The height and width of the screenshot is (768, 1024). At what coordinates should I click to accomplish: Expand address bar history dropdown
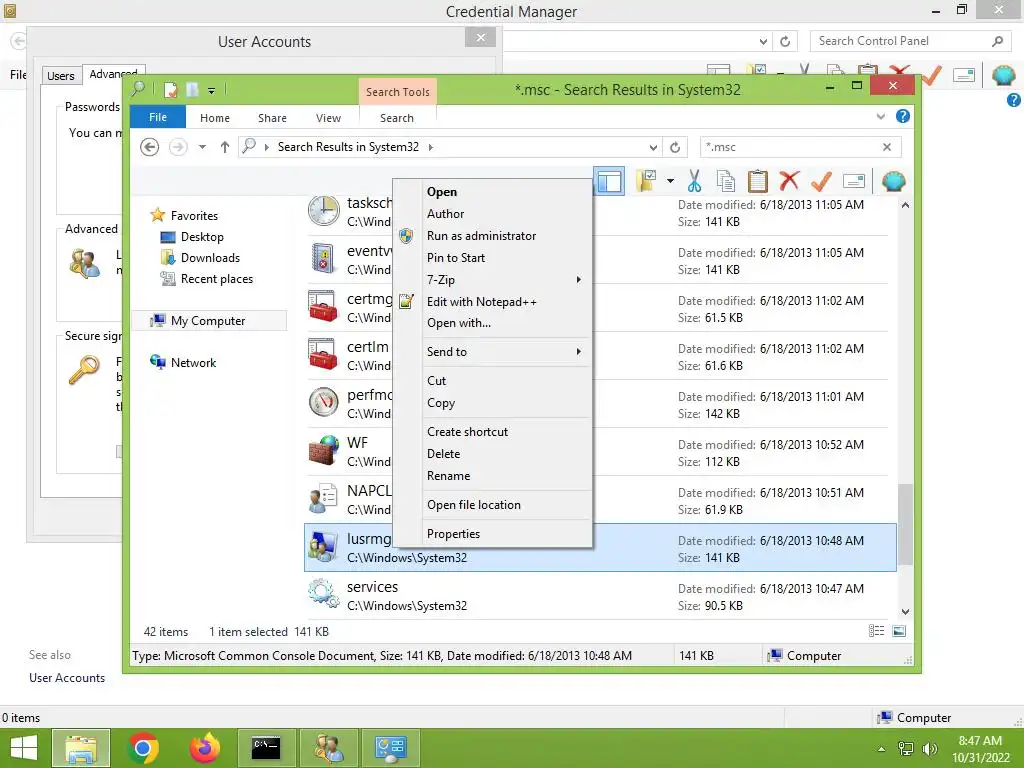click(x=652, y=147)
